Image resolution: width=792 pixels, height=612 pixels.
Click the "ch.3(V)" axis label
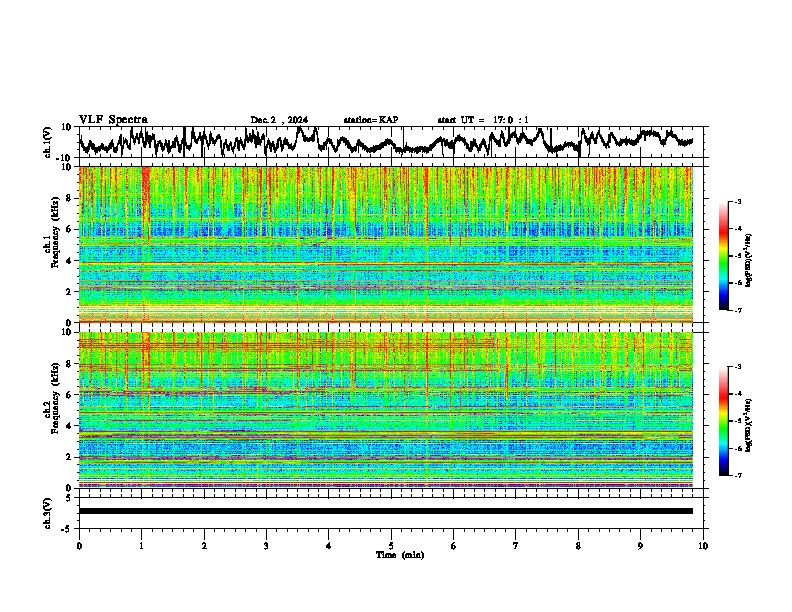48,513
